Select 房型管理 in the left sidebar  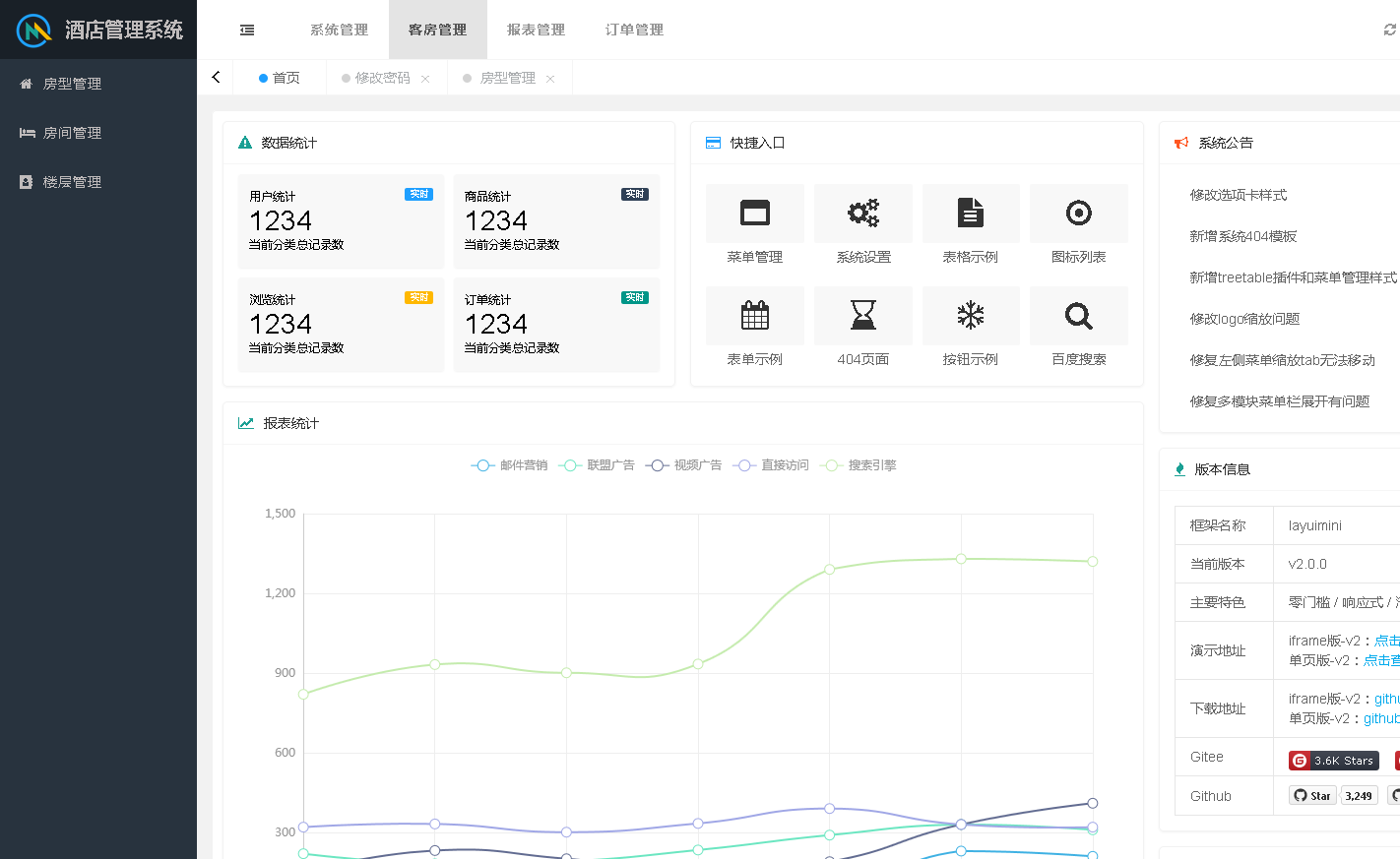click(x=98, y=84)
